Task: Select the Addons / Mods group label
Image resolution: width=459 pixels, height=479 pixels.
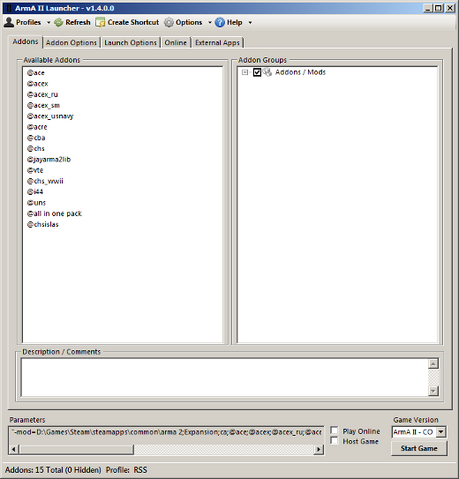Action: click(x=300, y=72)
